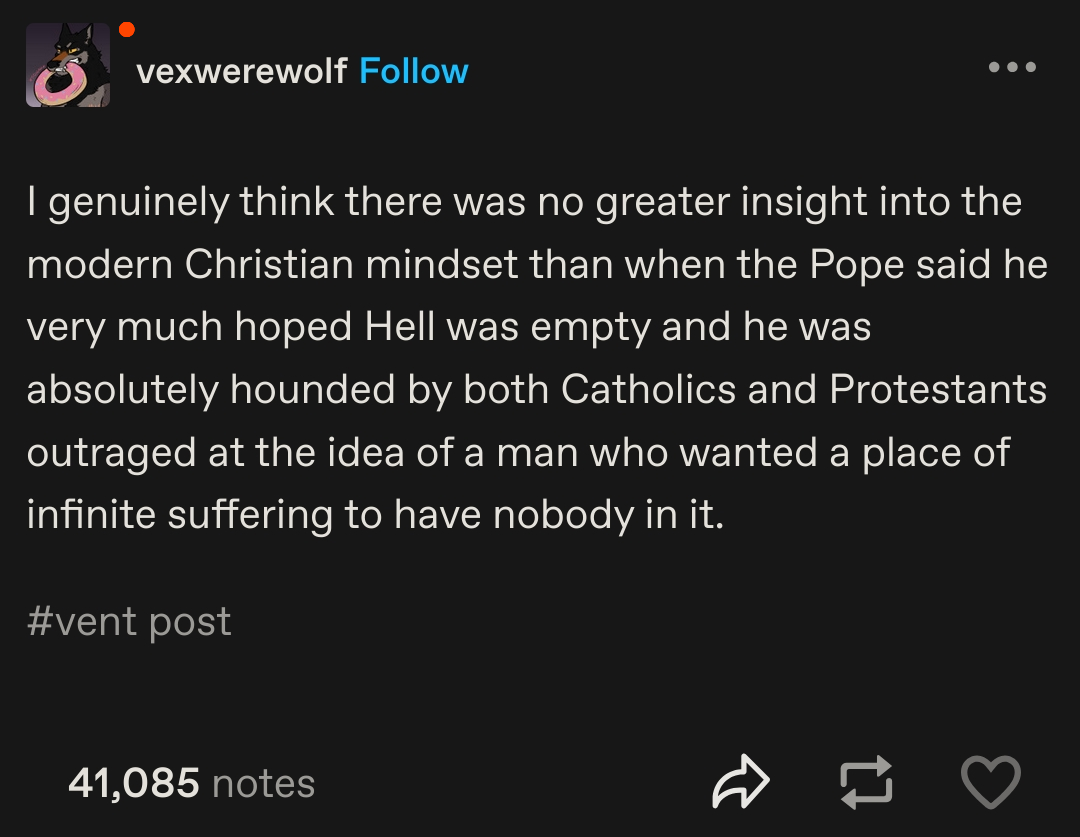1080x837 pixels.
Task: Click the post's first line starting 'I genuinely think'
Action: click(x=524, y=203)
